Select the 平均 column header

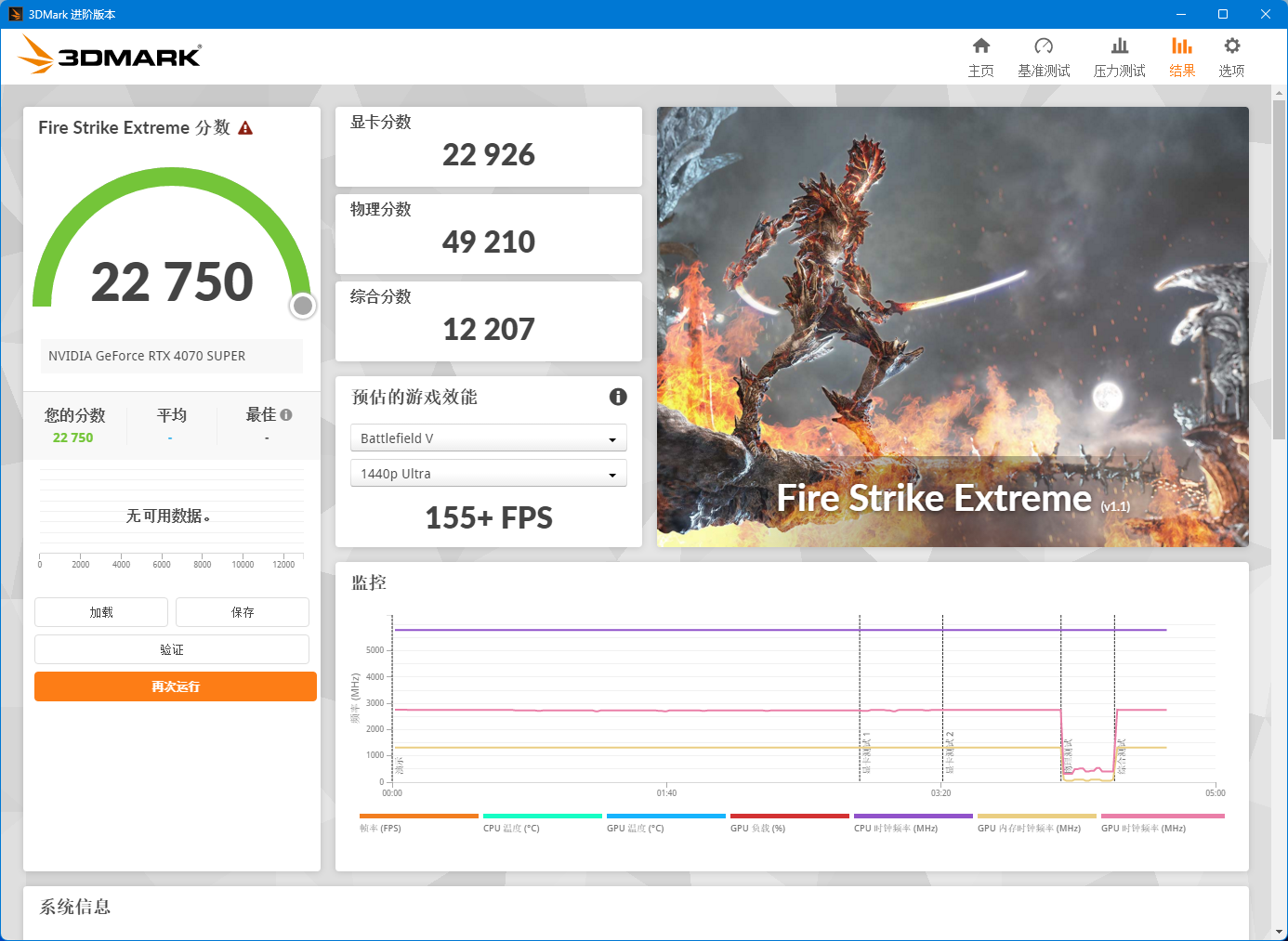[x=171, y=415]
